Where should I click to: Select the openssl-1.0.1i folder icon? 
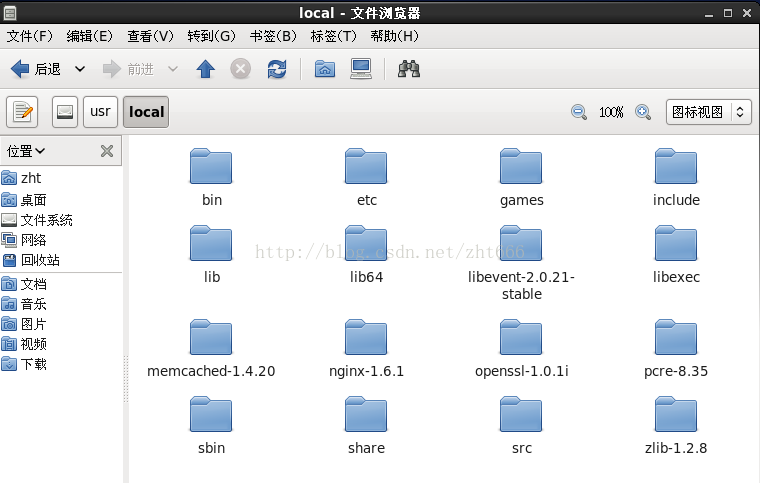(521, 337)
